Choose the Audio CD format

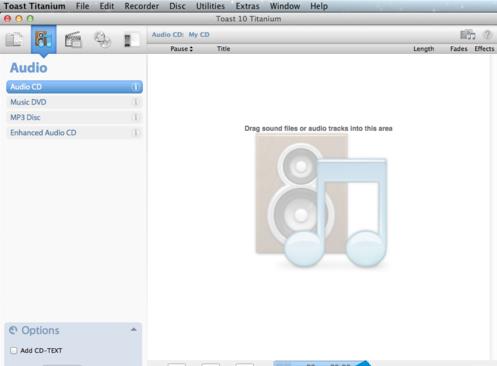coord(75,87)
